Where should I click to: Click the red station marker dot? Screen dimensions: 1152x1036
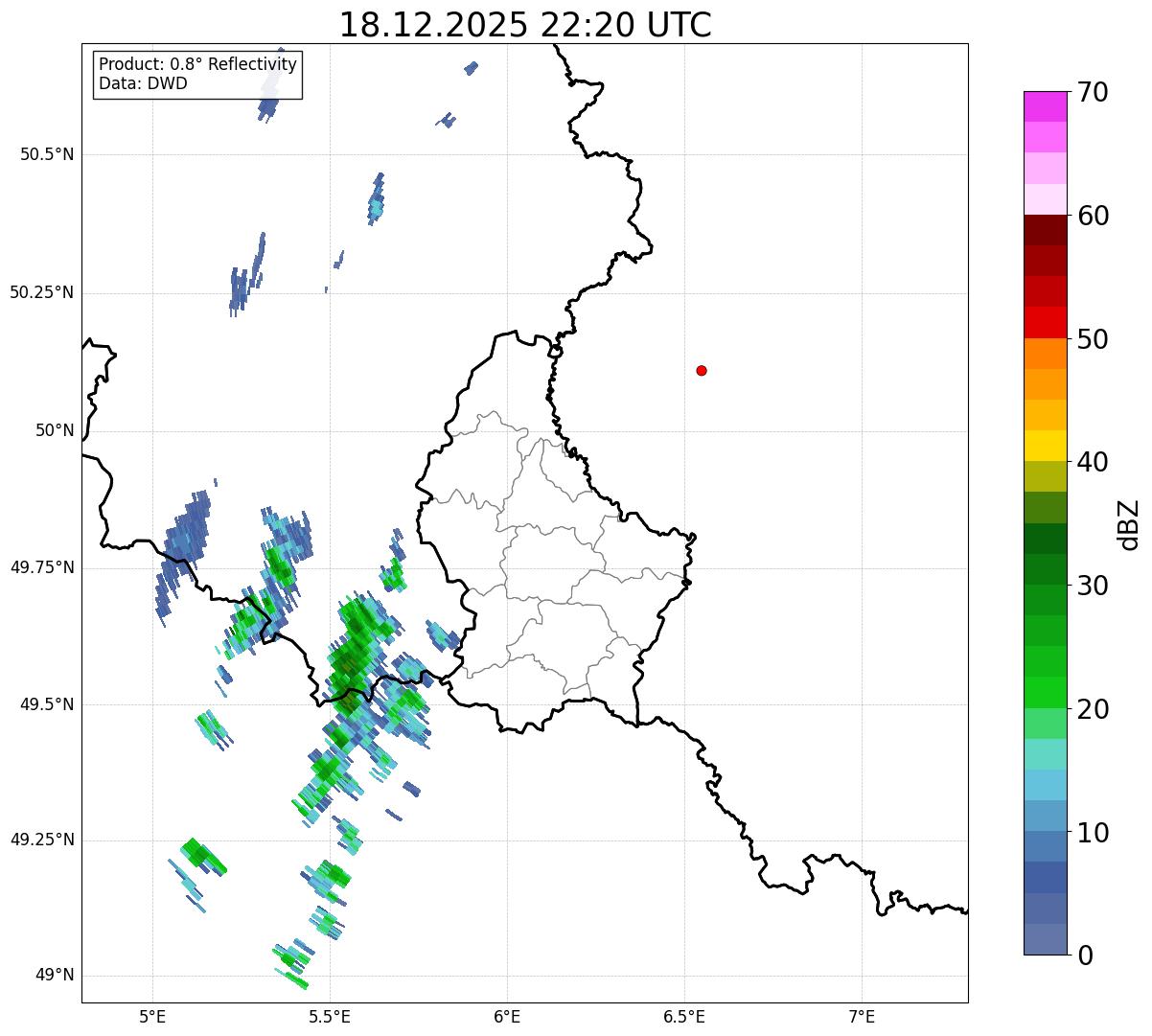(x=702, y=370)
